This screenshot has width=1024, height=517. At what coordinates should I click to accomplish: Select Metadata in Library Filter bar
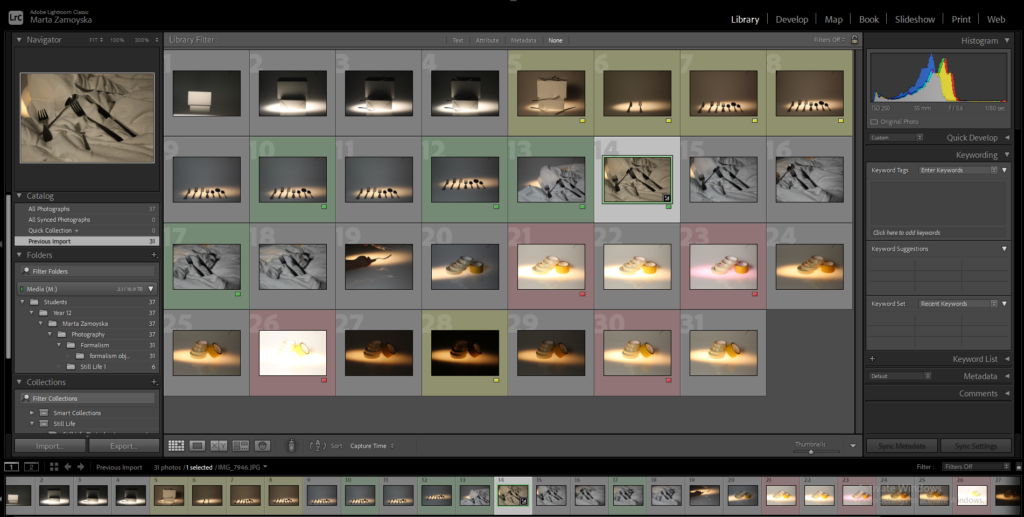523,40
